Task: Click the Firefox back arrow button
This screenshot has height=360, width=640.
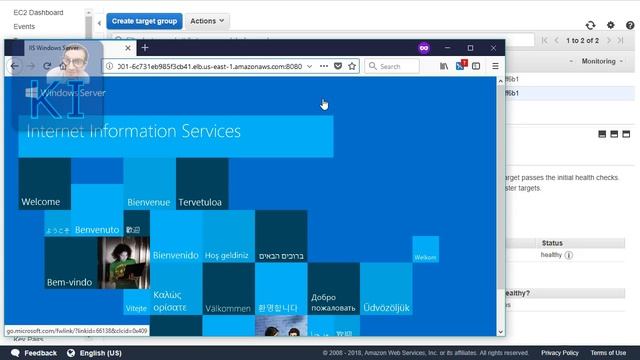Action: click(15, 66)
